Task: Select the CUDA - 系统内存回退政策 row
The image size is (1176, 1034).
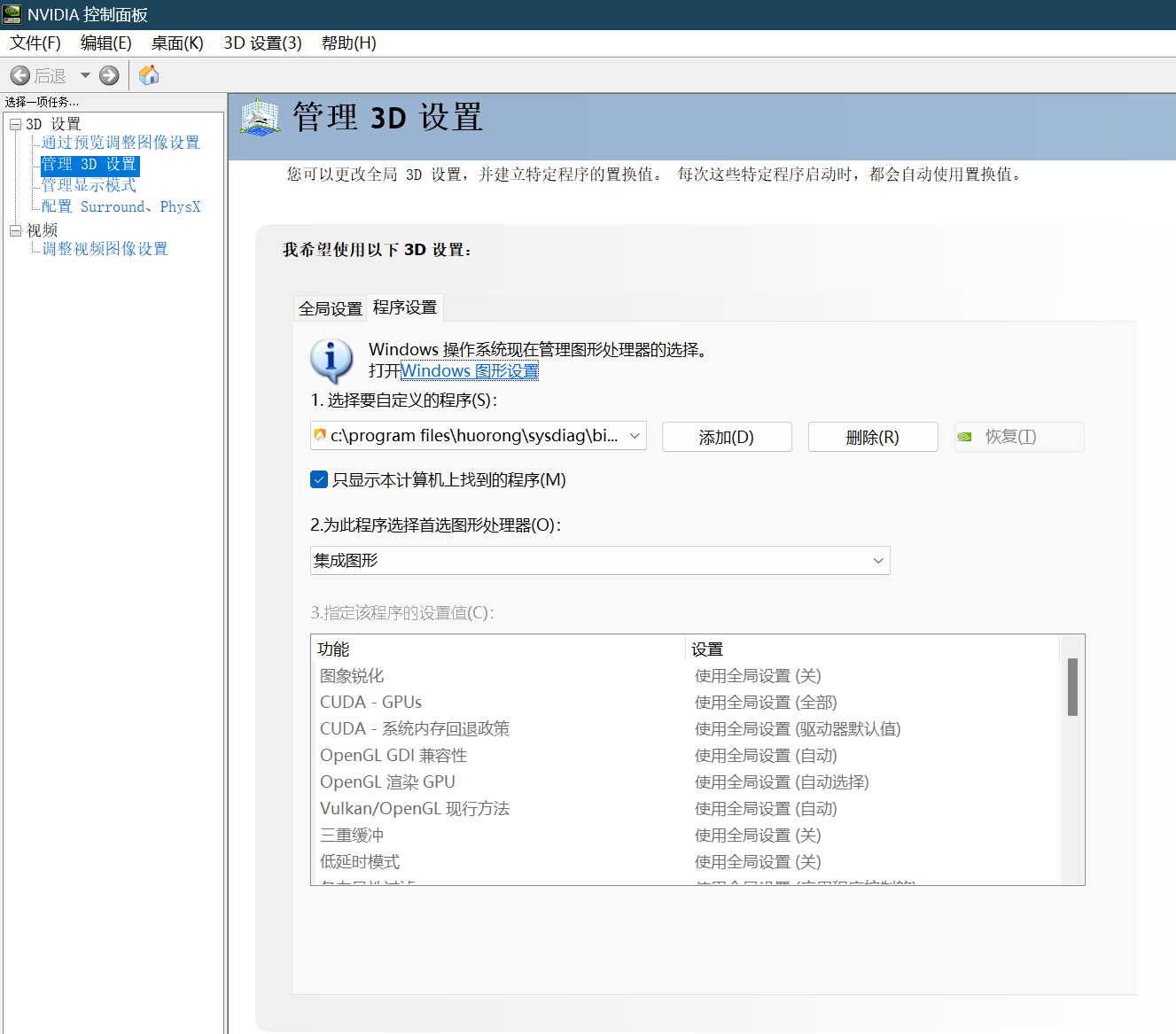Action: tap(686, 729)
